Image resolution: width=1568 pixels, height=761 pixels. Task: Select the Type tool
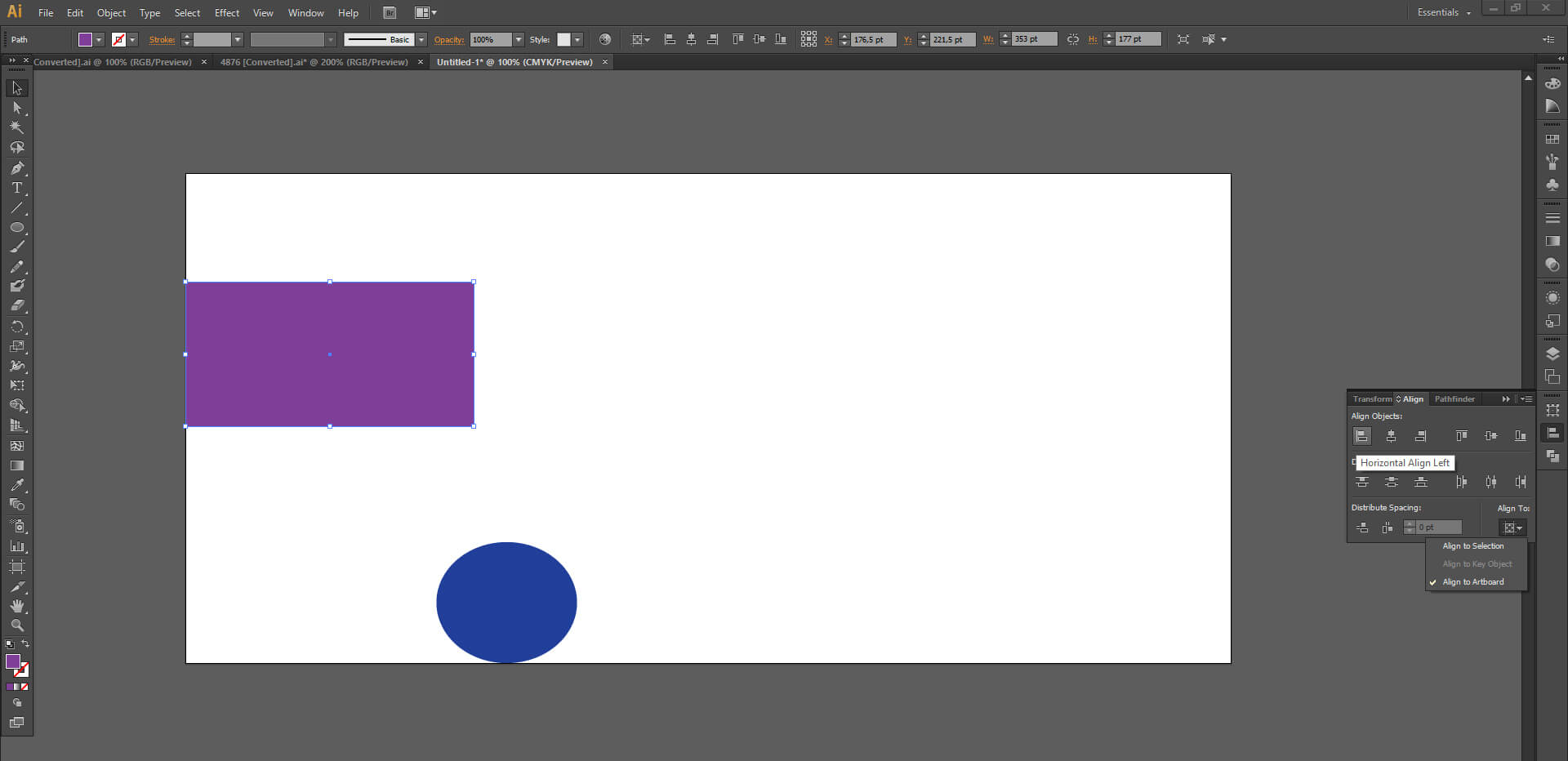[16, 188]
